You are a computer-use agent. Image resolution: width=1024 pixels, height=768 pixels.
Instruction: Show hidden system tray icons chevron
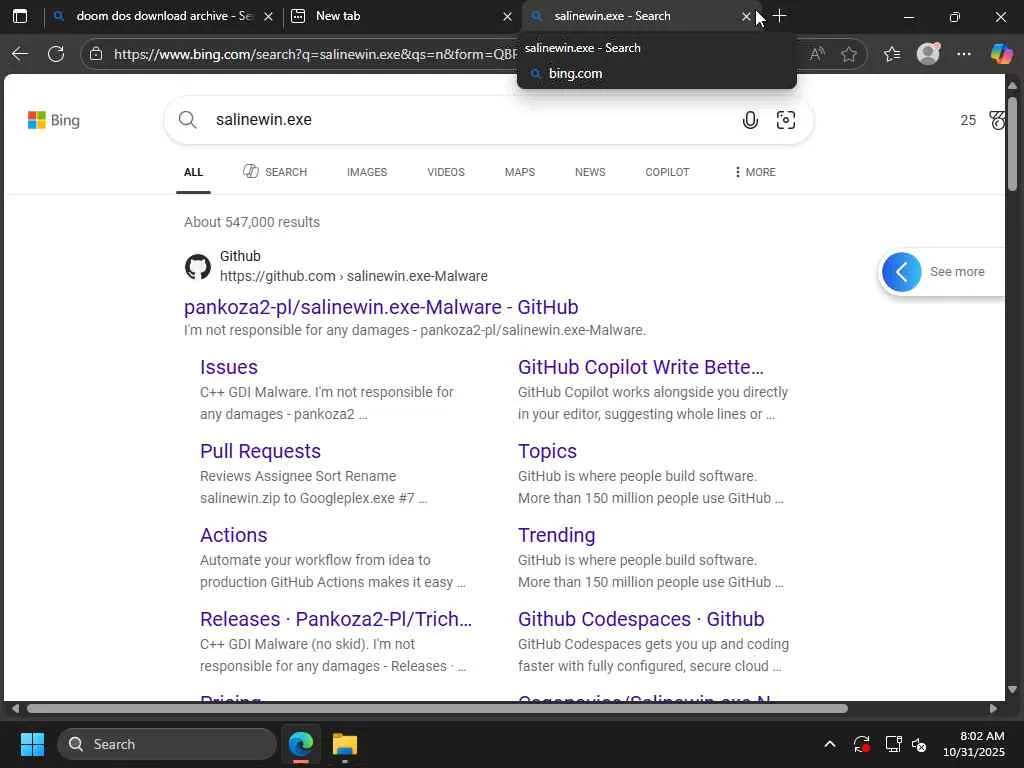click(829, 744)
